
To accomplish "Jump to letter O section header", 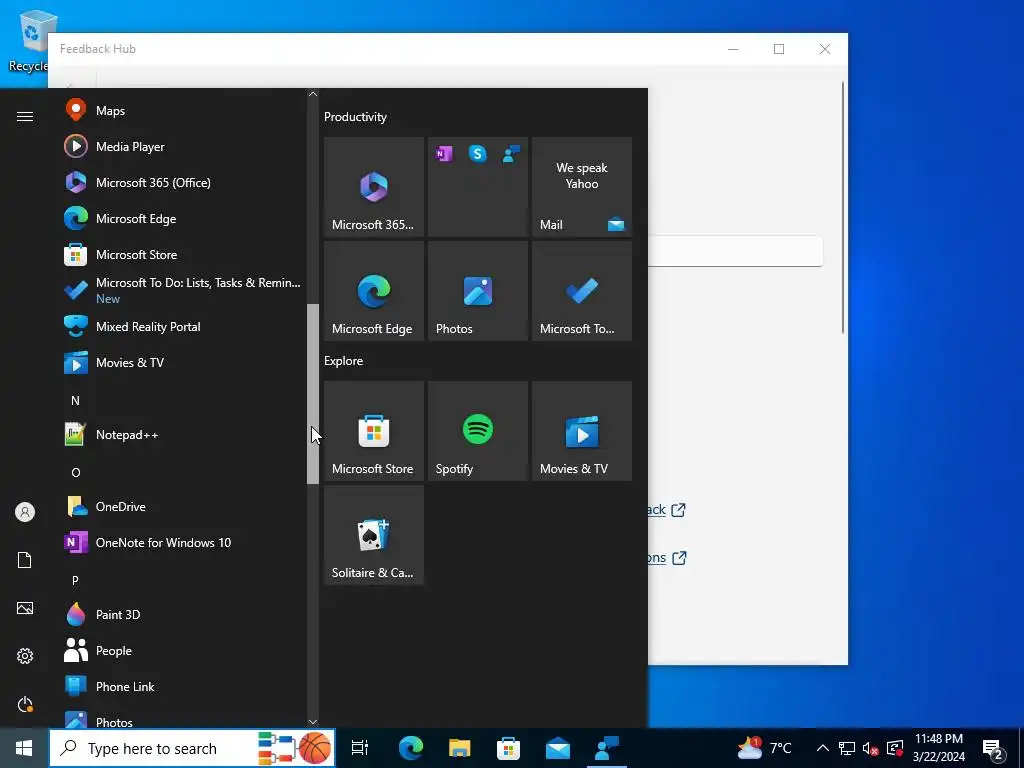I will [75, 472].
